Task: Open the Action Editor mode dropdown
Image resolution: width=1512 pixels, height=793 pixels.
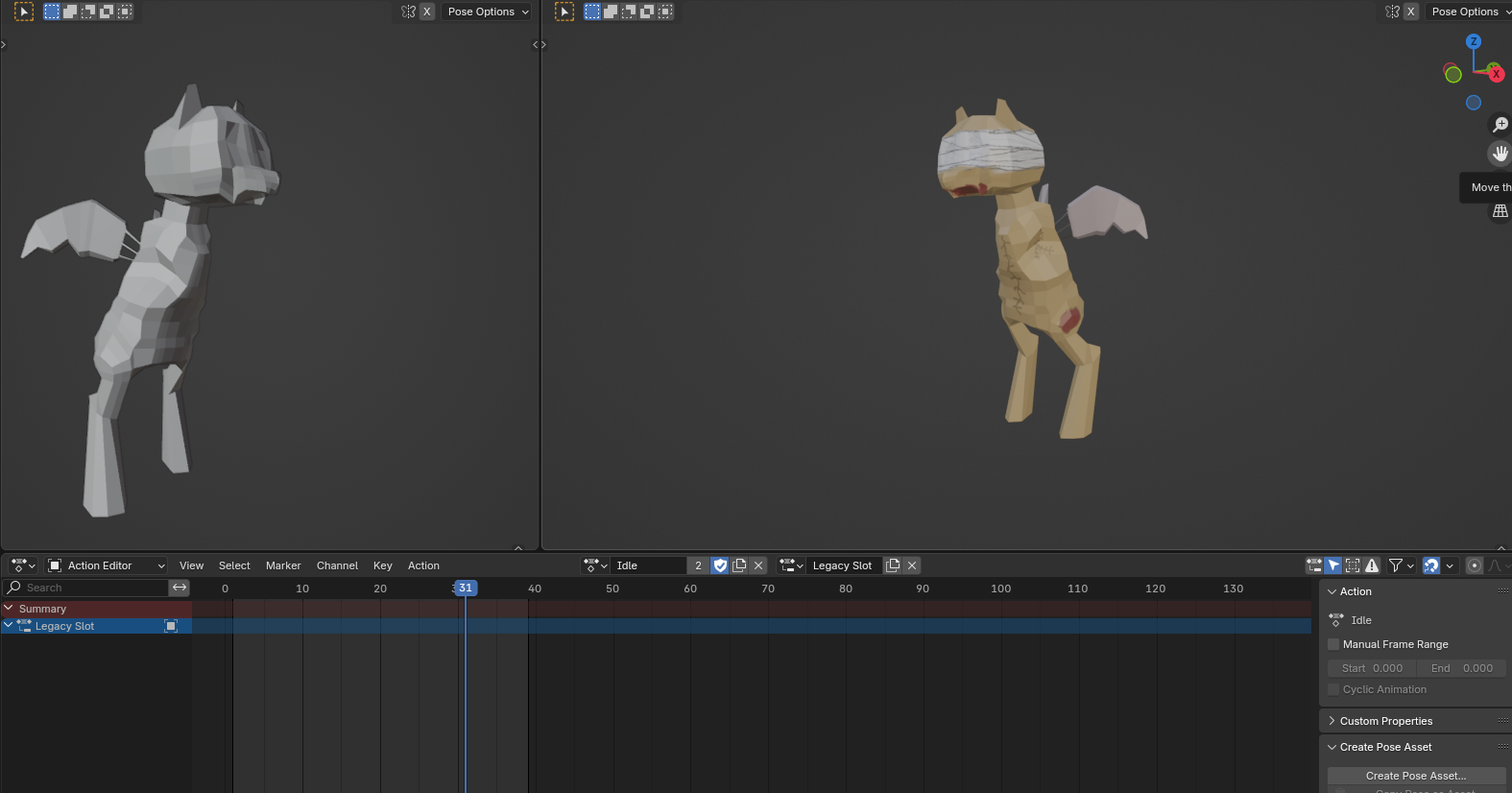Action: pyautogui.click(x=106, y=565)
